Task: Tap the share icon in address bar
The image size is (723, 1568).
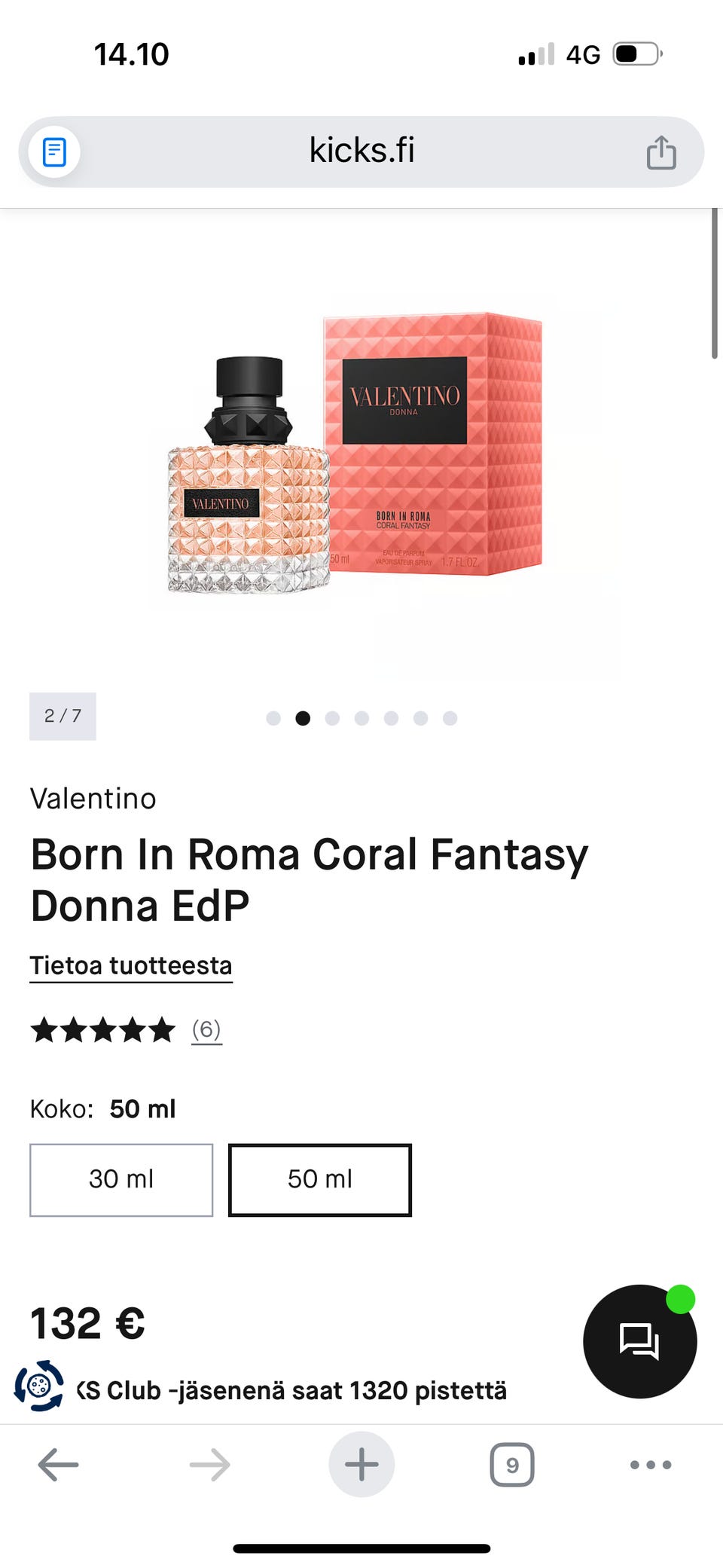Action: pyautogui.click(x=661, y=152)
